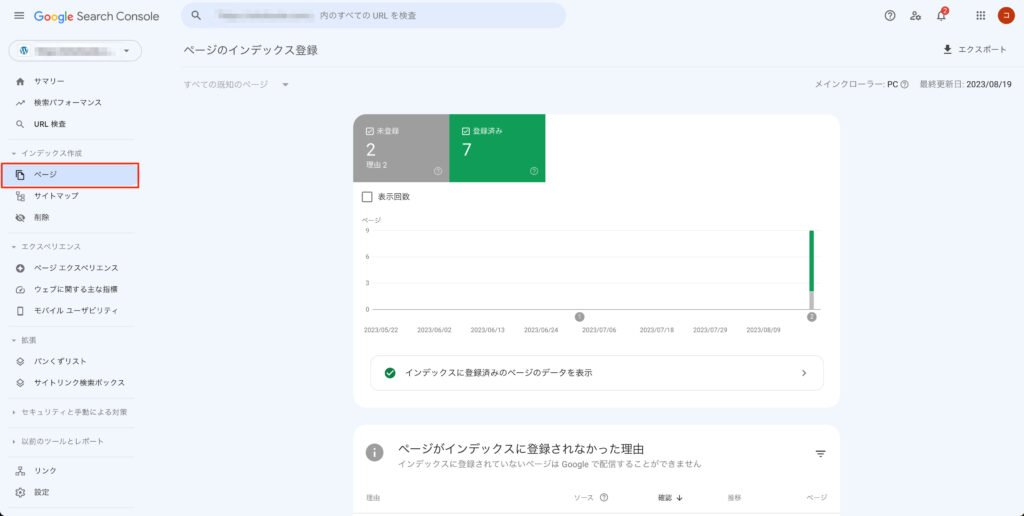Open インデックスに登録済みのページのデータを表示 link
Image resolution: width=1024 pixels, height=516 pixels.
(x=596, y=373)
